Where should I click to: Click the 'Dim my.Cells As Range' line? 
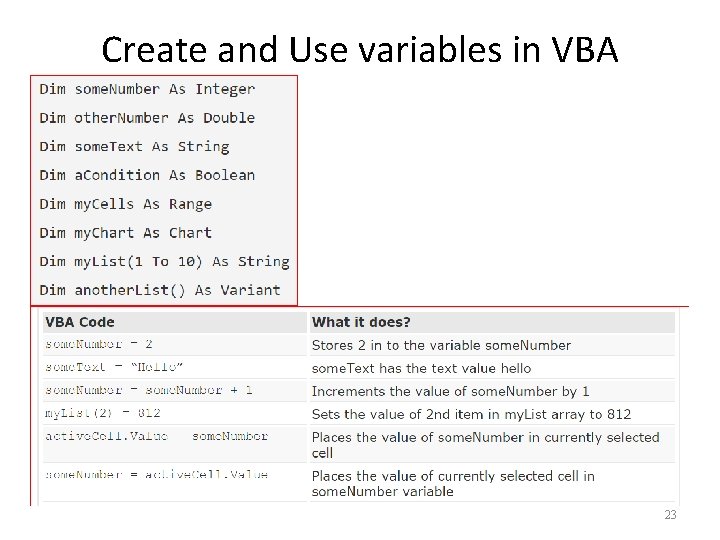(125, 204)
